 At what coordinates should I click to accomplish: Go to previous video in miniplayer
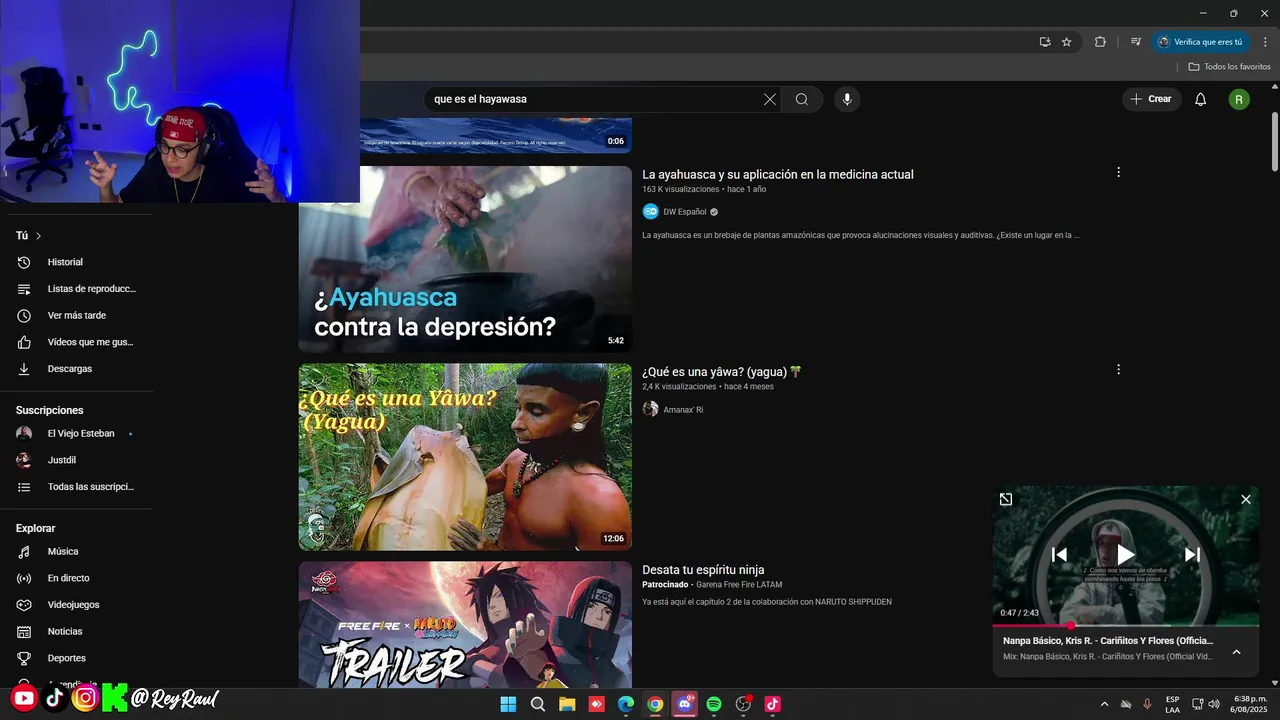tap(1059, 554)
